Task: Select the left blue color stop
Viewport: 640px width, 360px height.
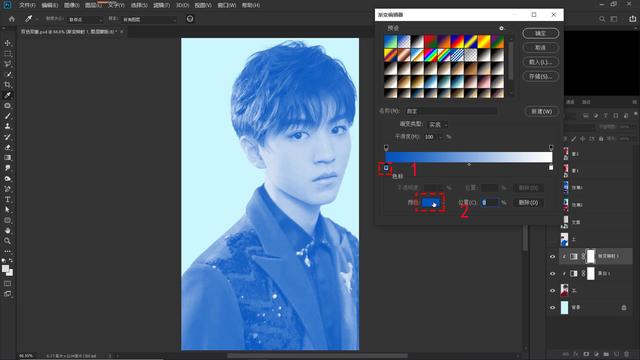Action: (x=386, y=167)
